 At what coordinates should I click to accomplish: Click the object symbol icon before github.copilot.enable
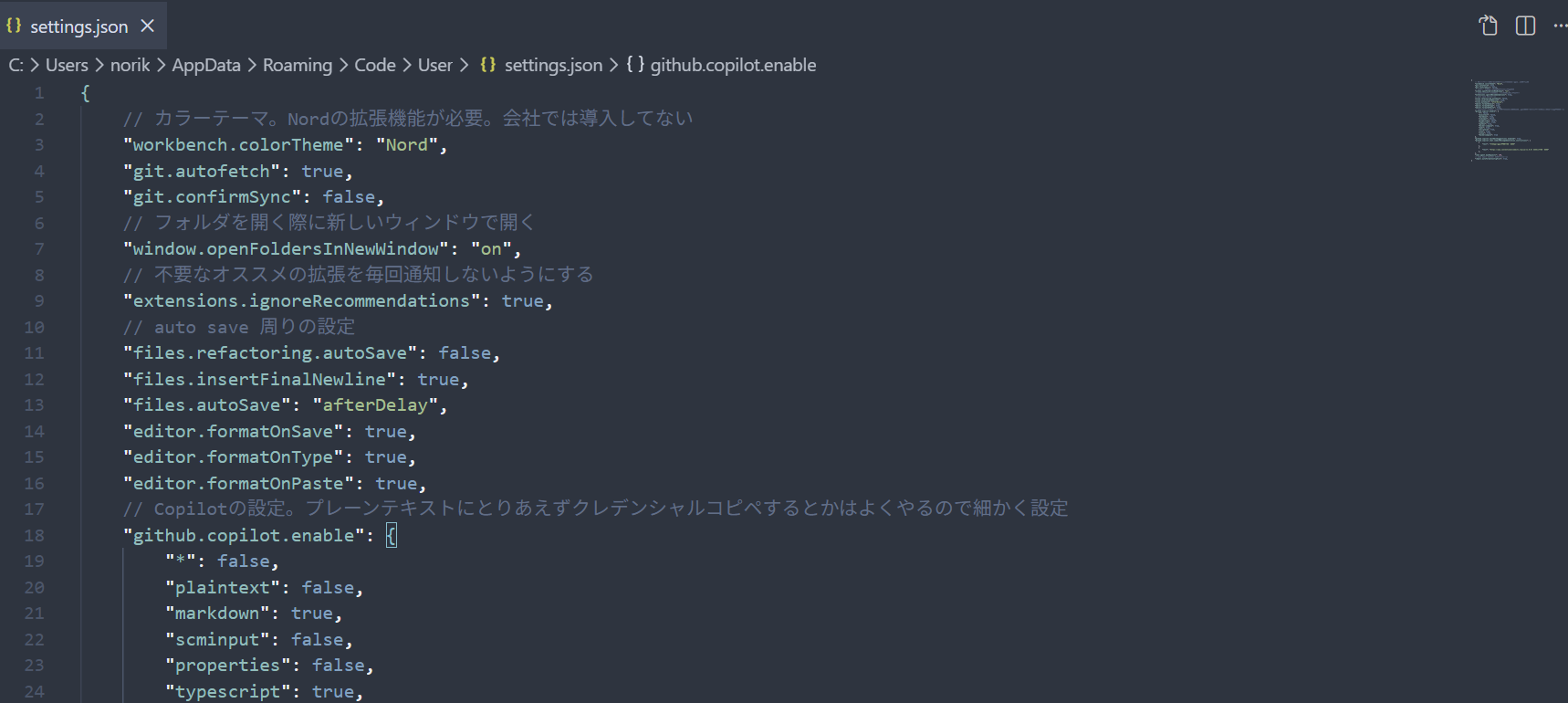click(635, 65)
